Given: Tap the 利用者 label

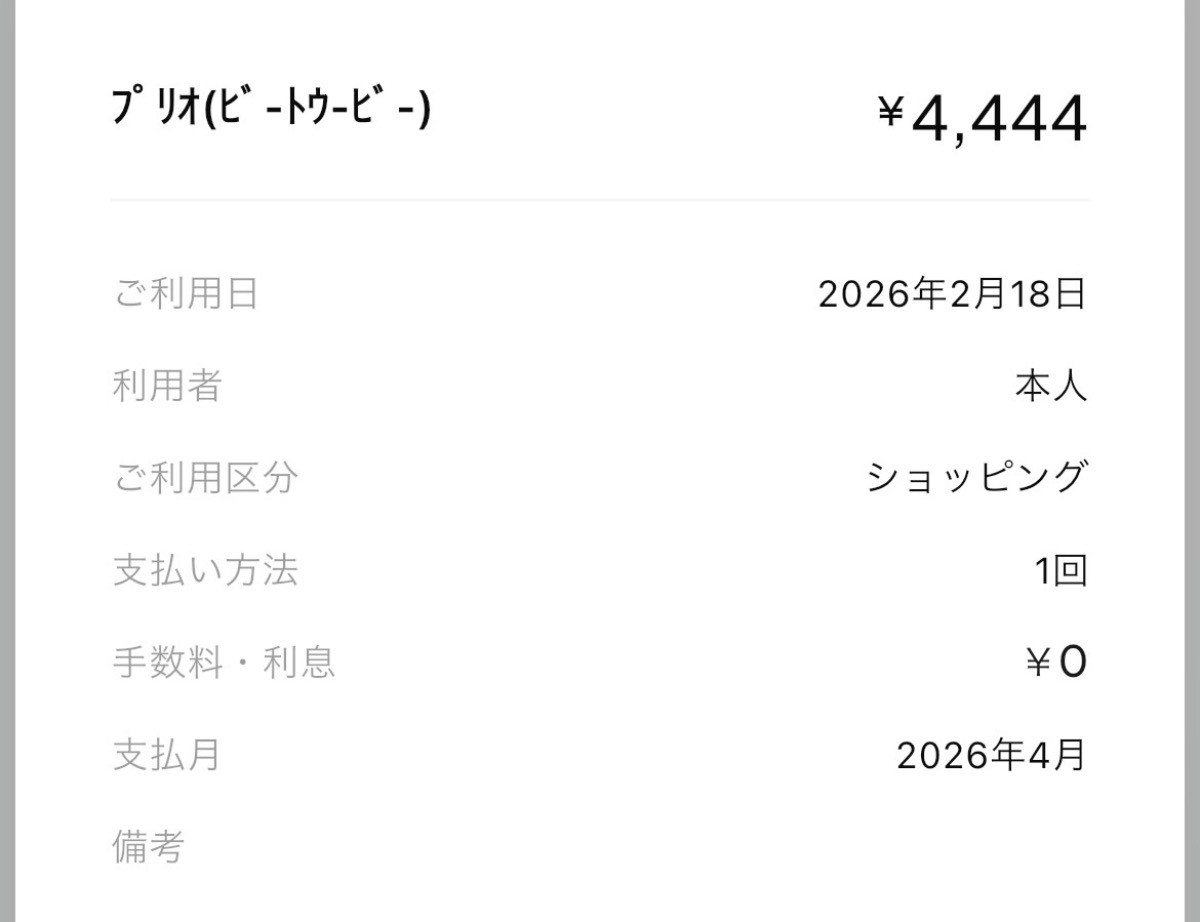Looking at the screenshot, I should tap(167, 386).
